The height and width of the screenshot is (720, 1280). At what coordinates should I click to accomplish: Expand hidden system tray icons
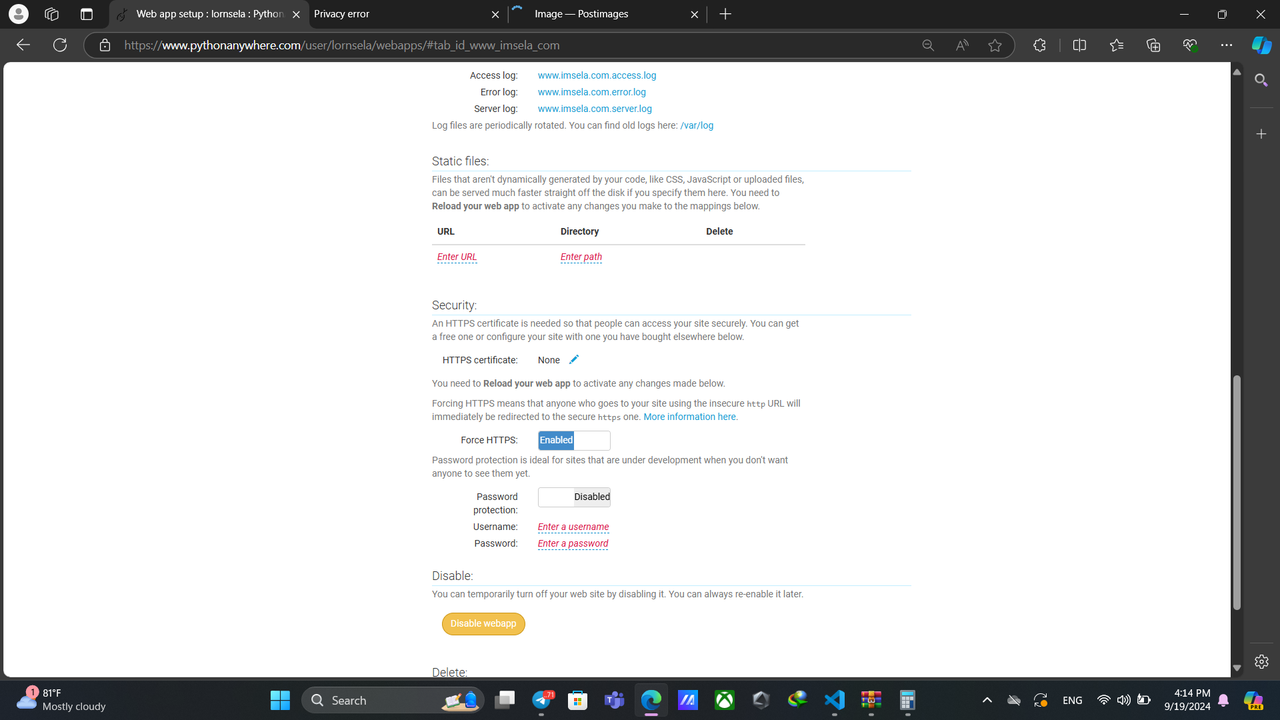[x=986, y=699]
